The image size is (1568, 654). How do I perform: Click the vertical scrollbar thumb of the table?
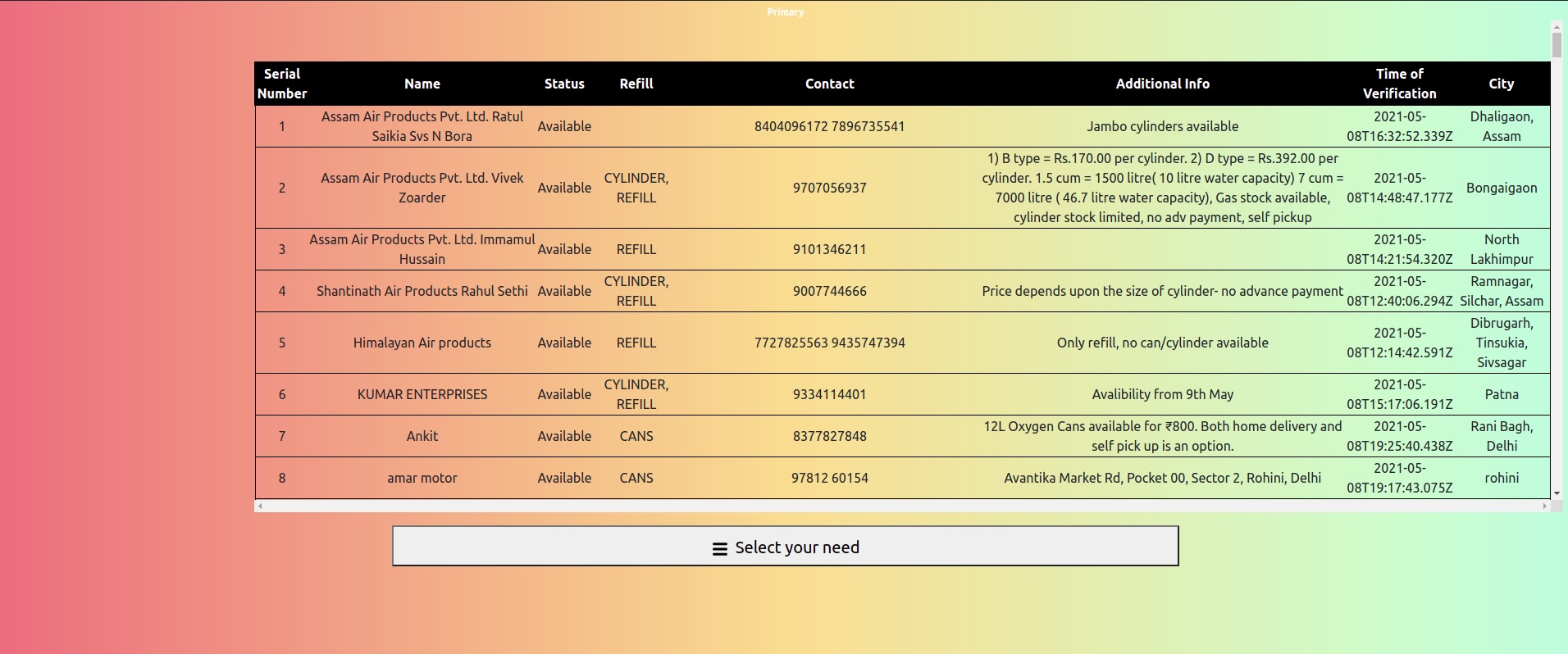(x=1557, y=45)
